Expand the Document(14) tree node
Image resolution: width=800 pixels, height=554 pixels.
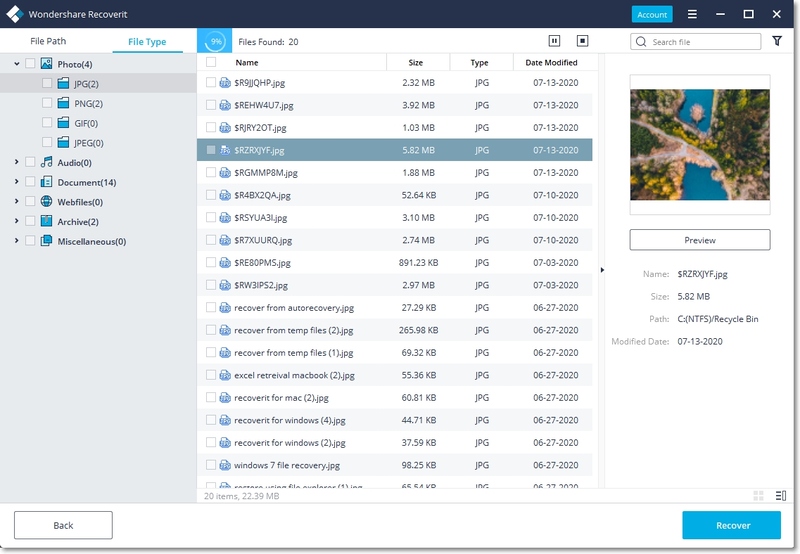16,182
